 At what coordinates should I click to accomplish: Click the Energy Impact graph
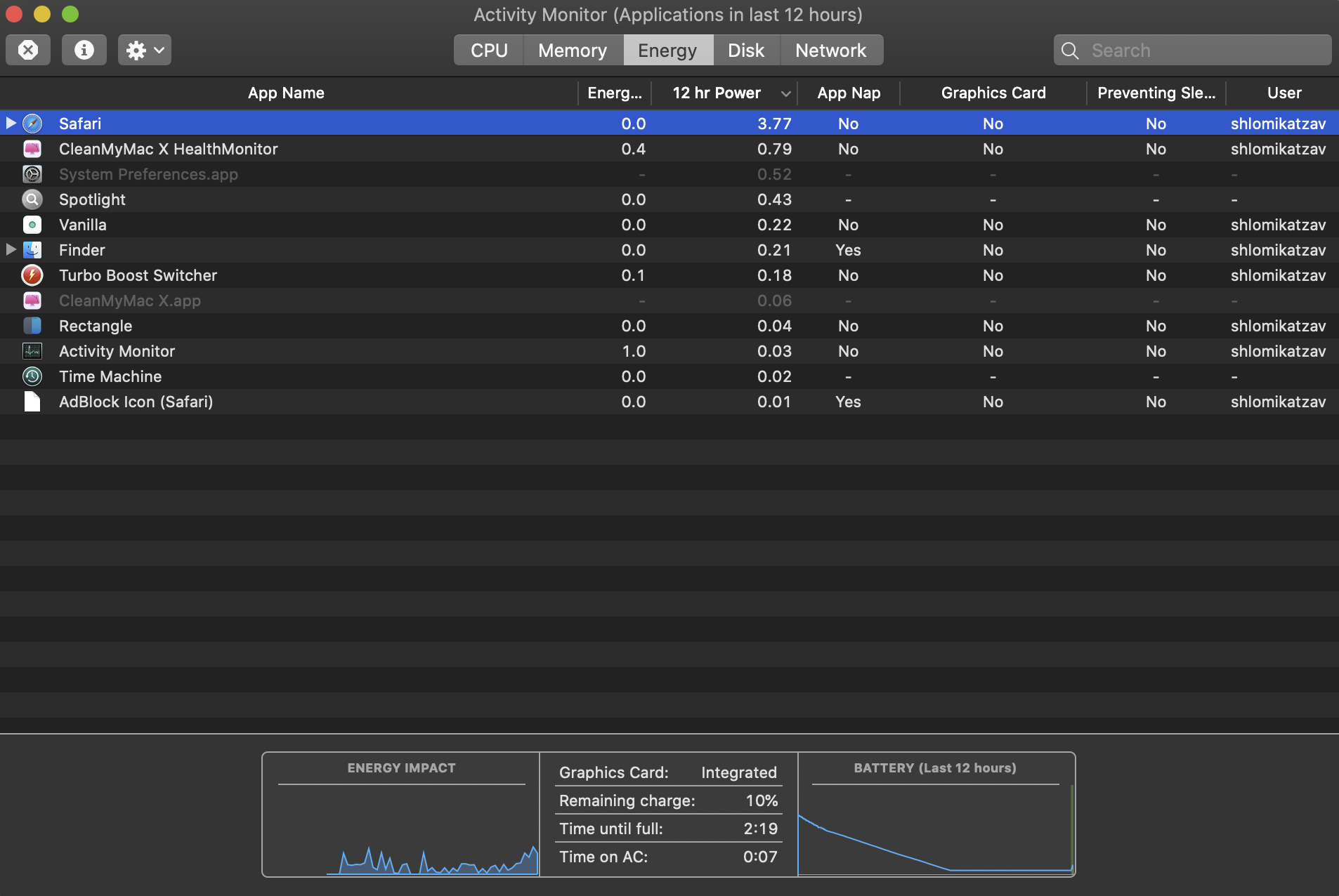coord(401,831)
